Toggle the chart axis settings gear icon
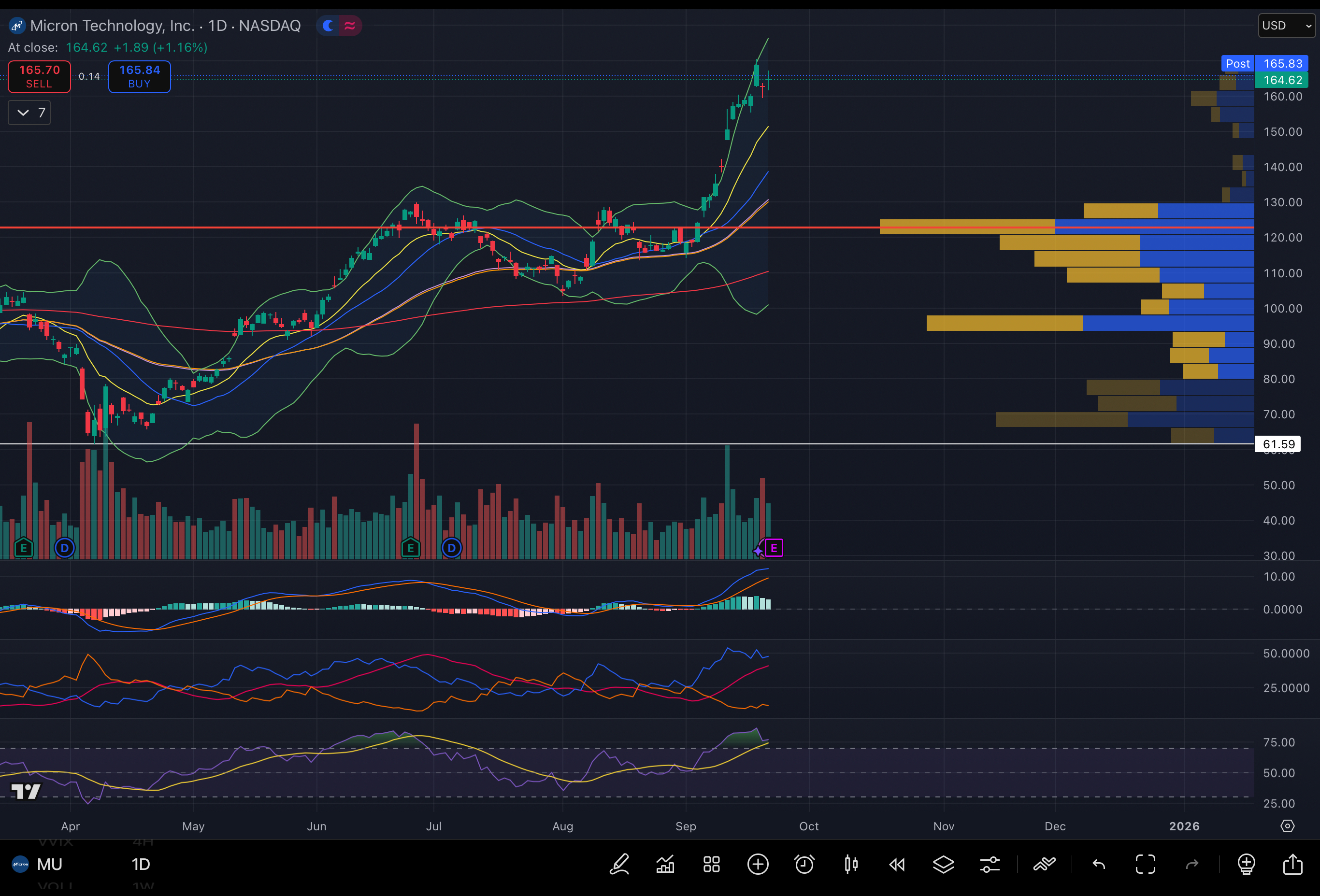 (x=1287, y=825)
